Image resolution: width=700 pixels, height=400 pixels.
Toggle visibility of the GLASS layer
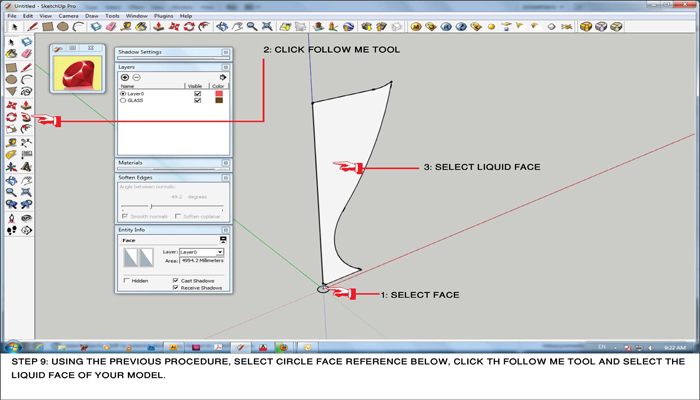pos(197,101)
